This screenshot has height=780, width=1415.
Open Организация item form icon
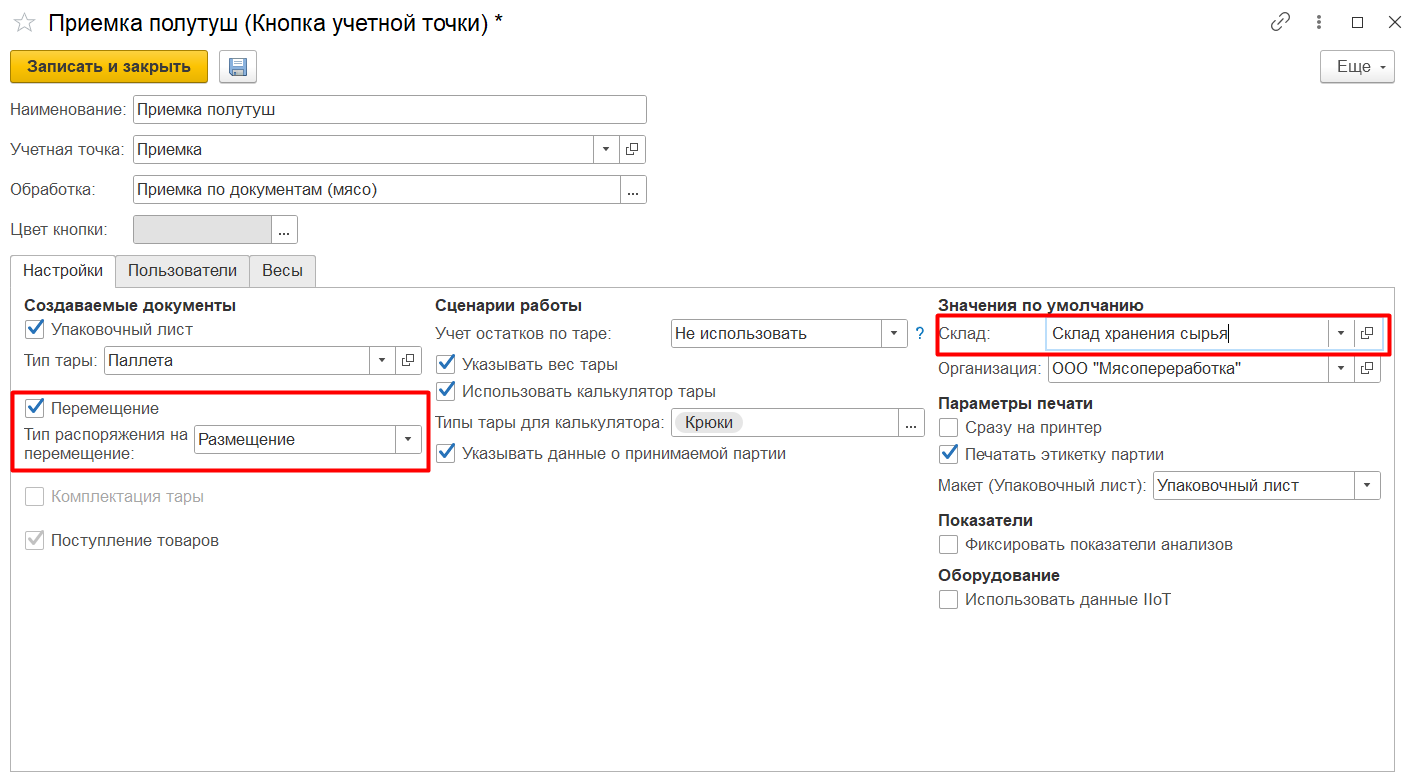coord(1367,369)
